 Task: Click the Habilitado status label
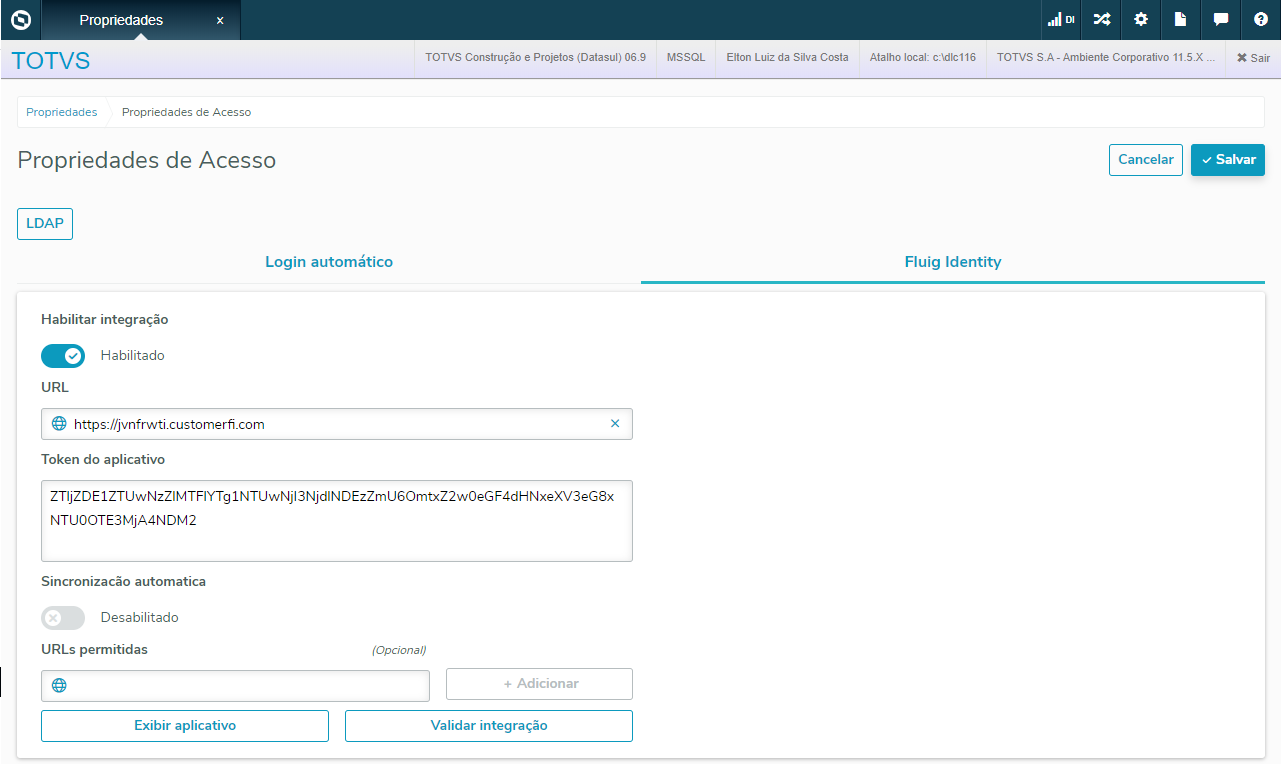click(x=133, y=356)
